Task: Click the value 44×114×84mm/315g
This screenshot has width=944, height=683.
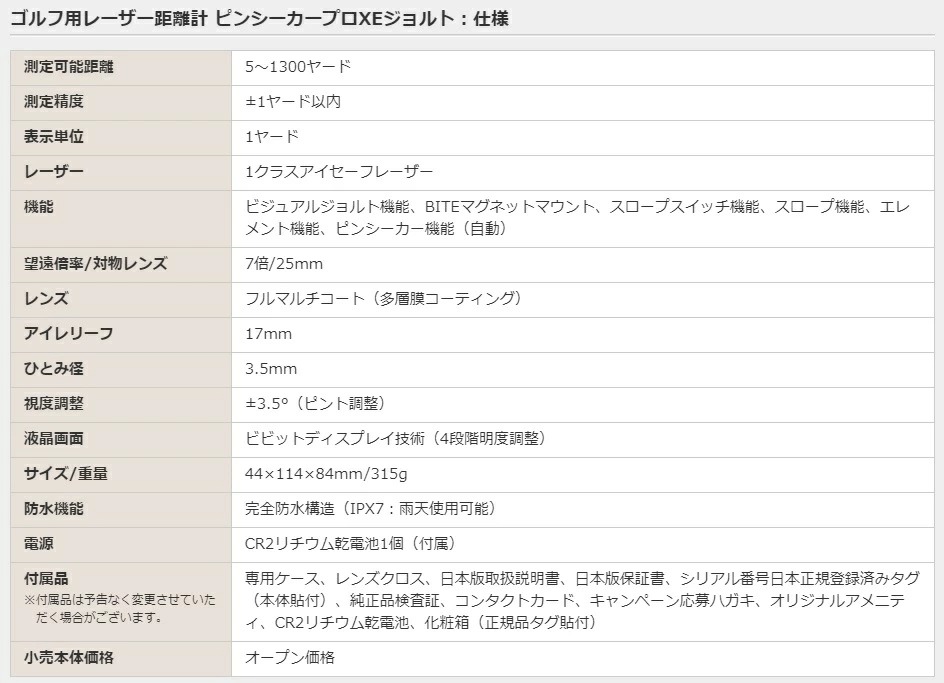Action: pyautogui.click(x=326, y=474)
